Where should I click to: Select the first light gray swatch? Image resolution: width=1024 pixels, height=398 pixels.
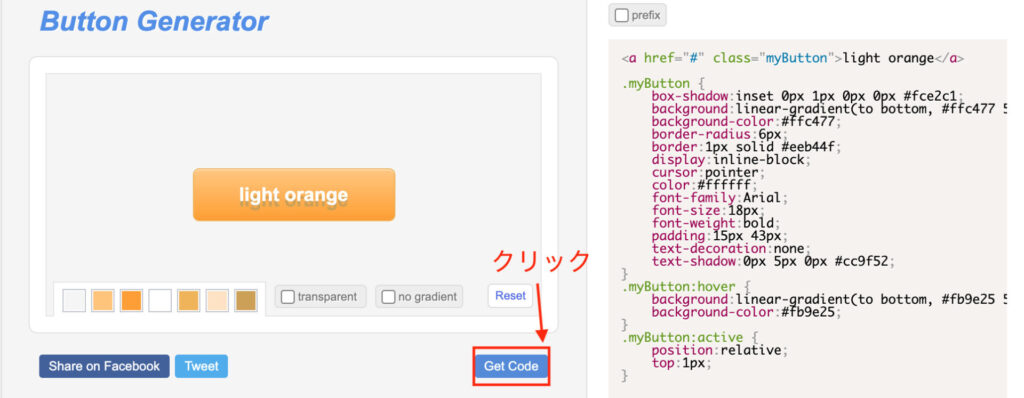pos(74,301)
